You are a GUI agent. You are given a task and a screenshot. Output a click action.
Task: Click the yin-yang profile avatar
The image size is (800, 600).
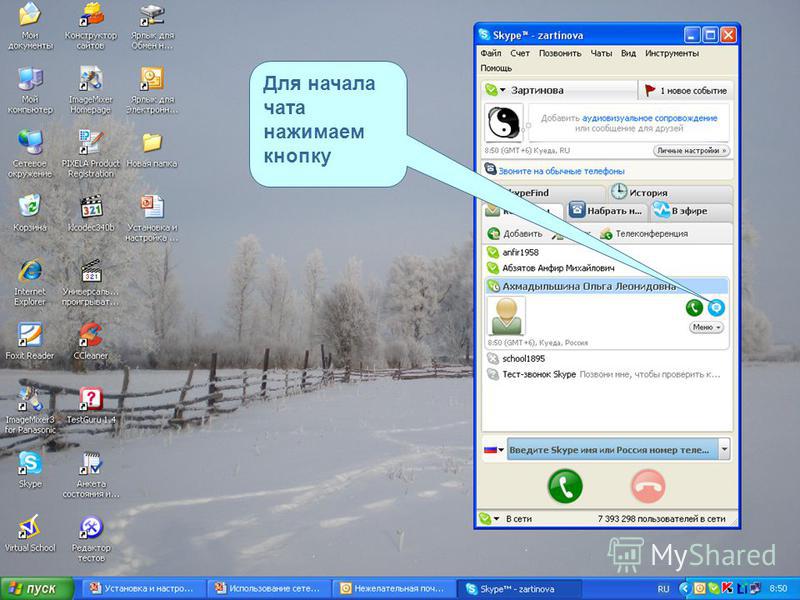click(504, 122)
